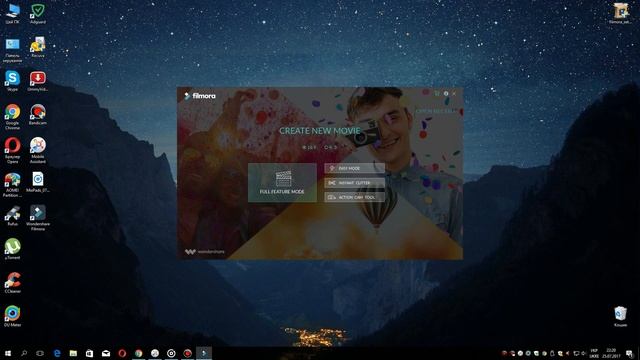The image size is (640, 360).
Task: Open the taskbar clock and date
Action: 611,353
